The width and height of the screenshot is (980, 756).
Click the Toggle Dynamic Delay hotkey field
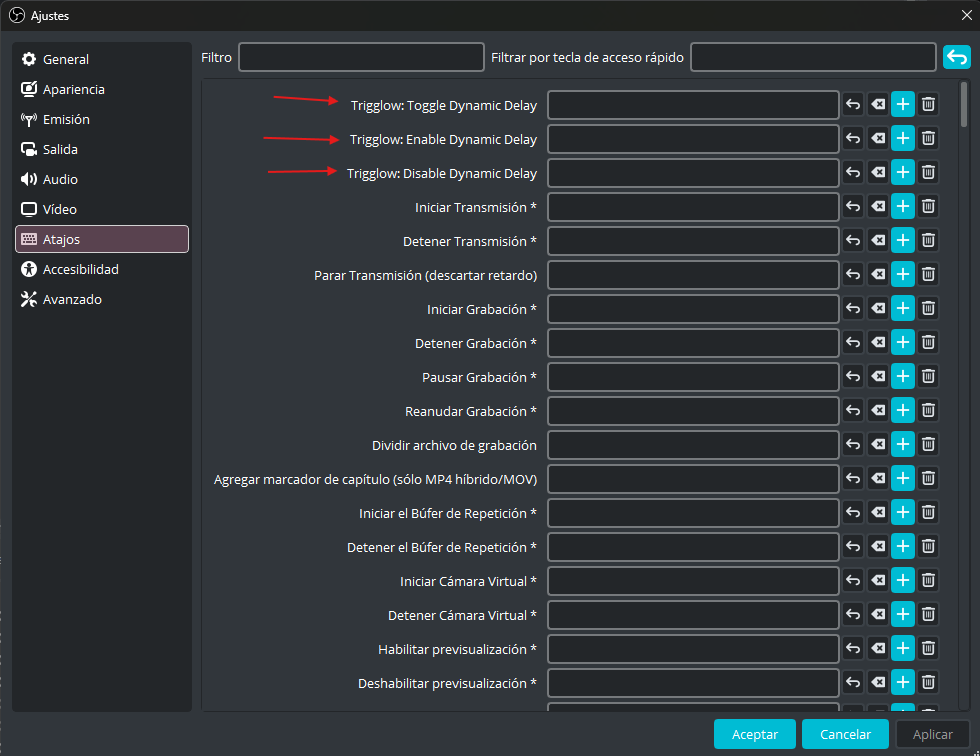click(x=693, y=105)
